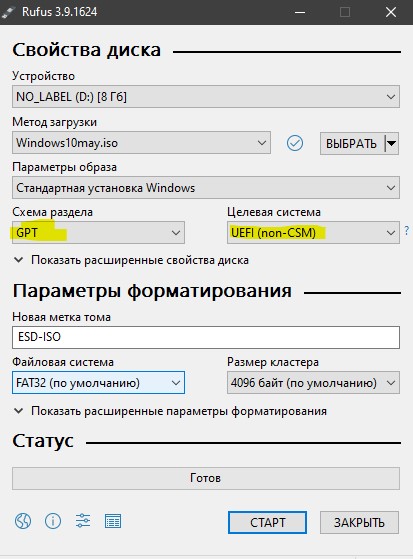Click the Целевая система label
The height and width of the screenshot is (559, 413).
pos(274,212)
